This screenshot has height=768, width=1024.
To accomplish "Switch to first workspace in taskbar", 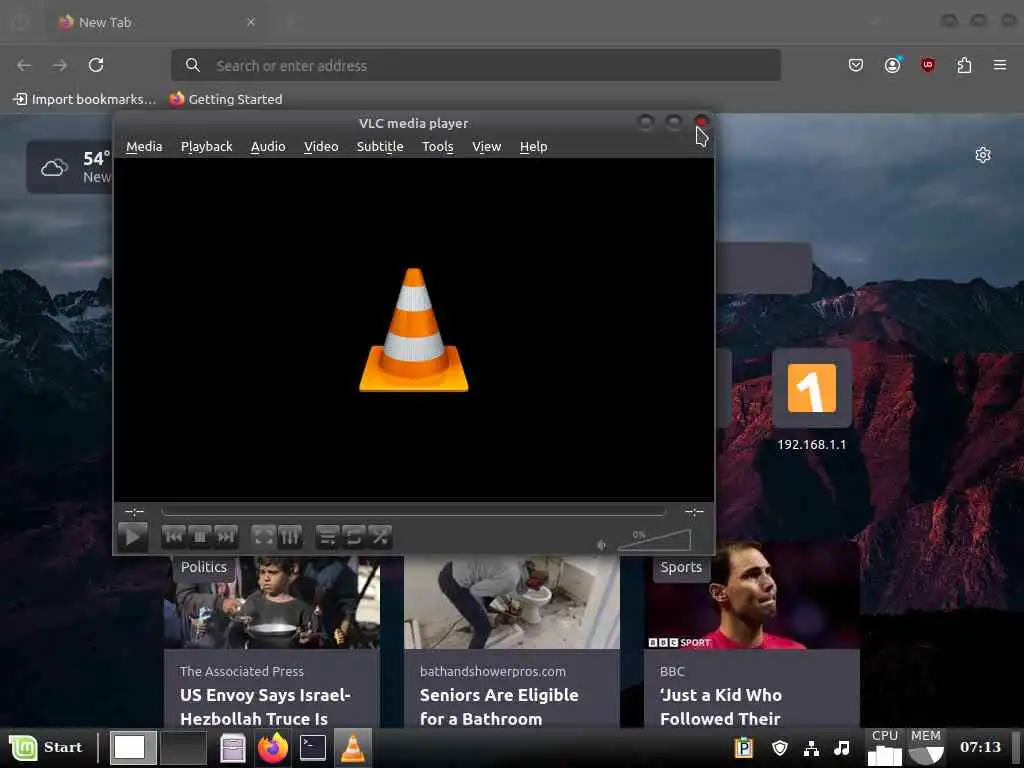I will point(133,748).
